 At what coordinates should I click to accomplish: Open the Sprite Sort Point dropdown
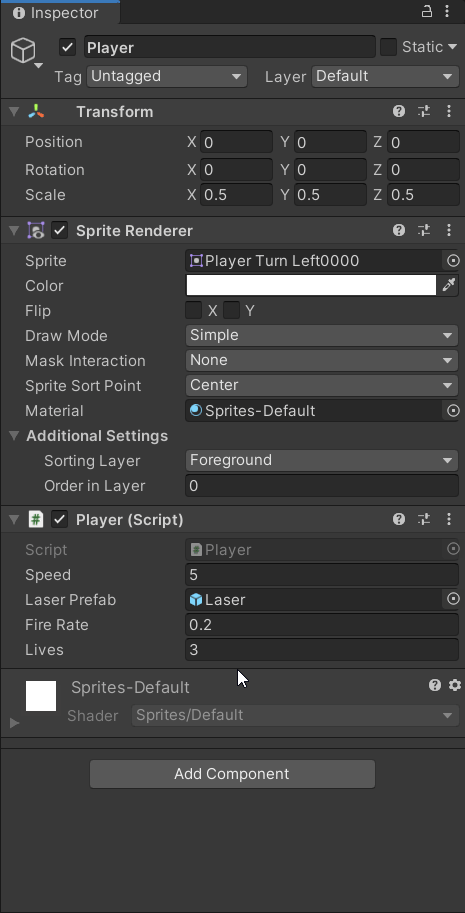[x=322, y=385]
